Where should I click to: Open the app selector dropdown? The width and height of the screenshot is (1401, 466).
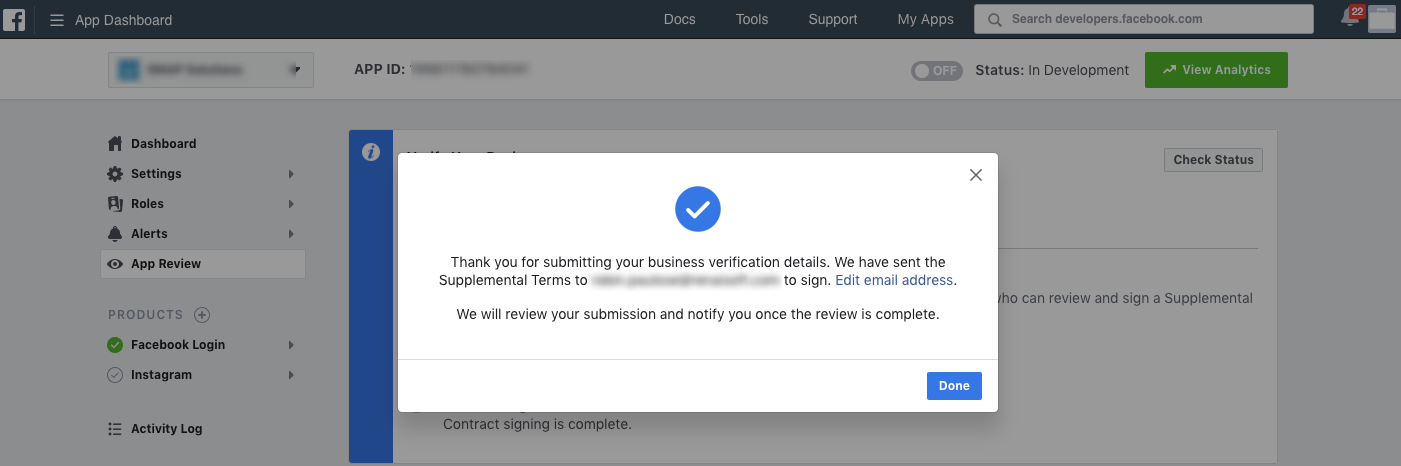[x=211, y=70]
